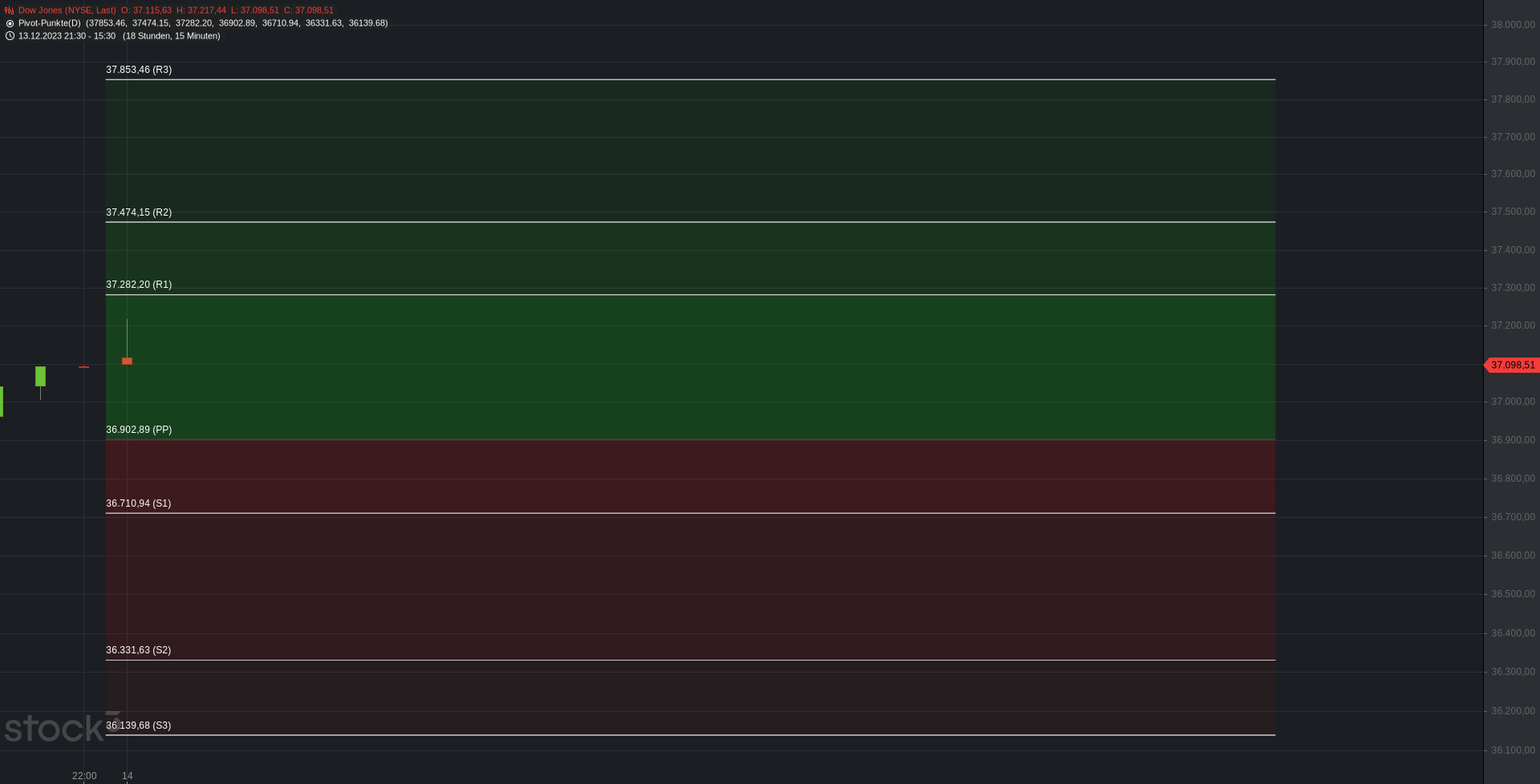Click the small red dash candle at 22:00

click(83, 367)
